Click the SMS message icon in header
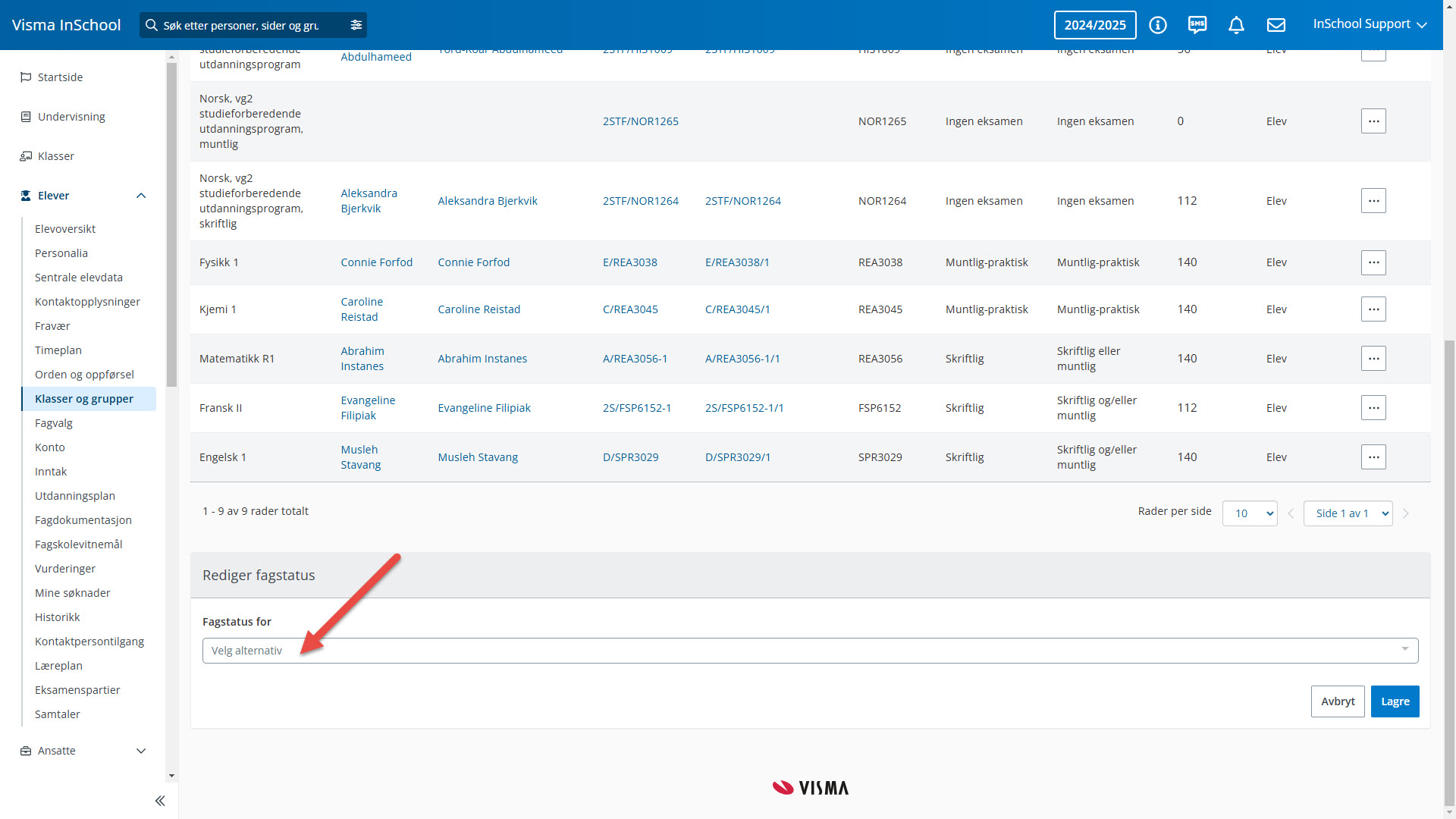 point(1197,25)
